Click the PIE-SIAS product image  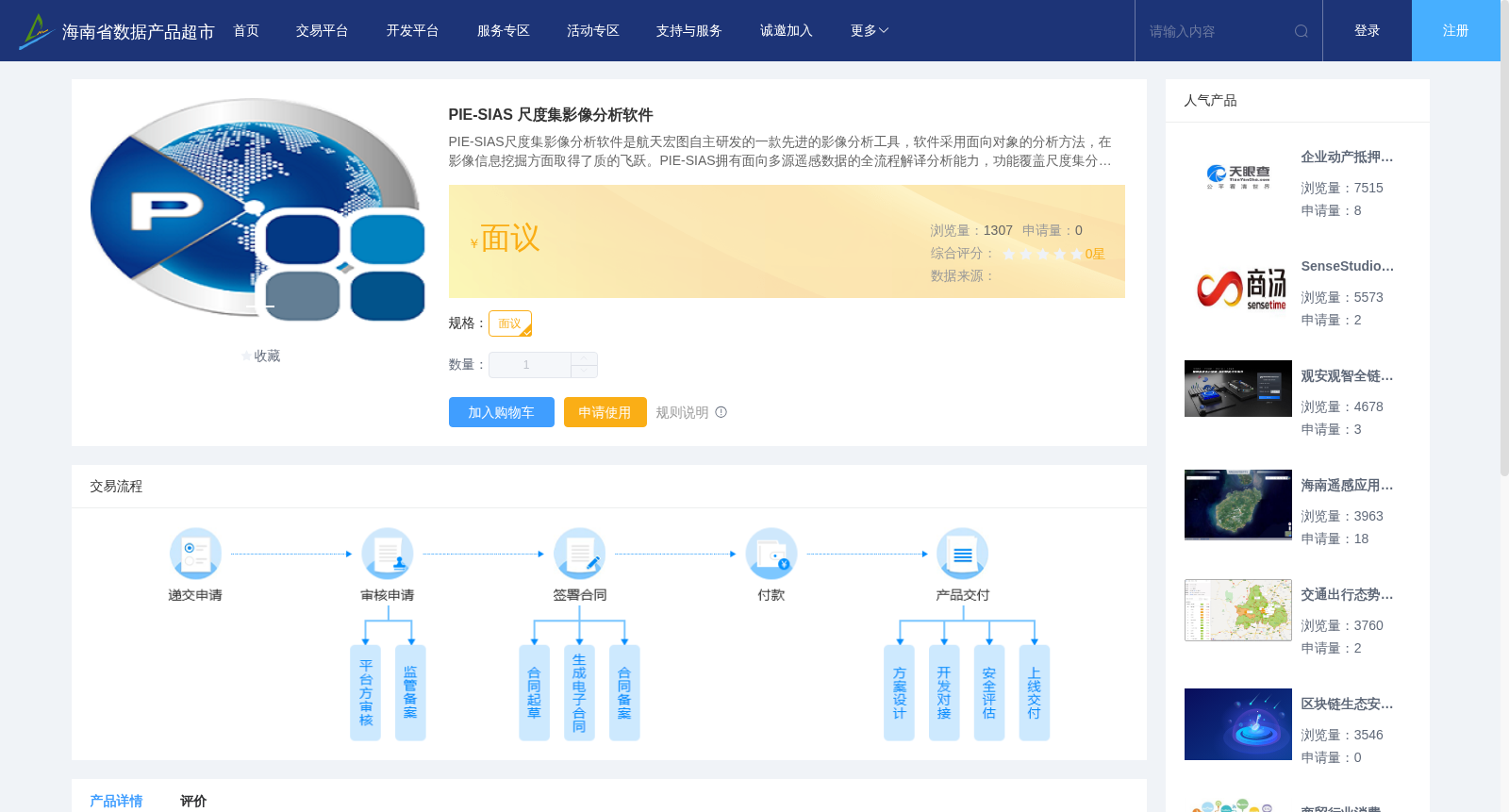point(257,210)
